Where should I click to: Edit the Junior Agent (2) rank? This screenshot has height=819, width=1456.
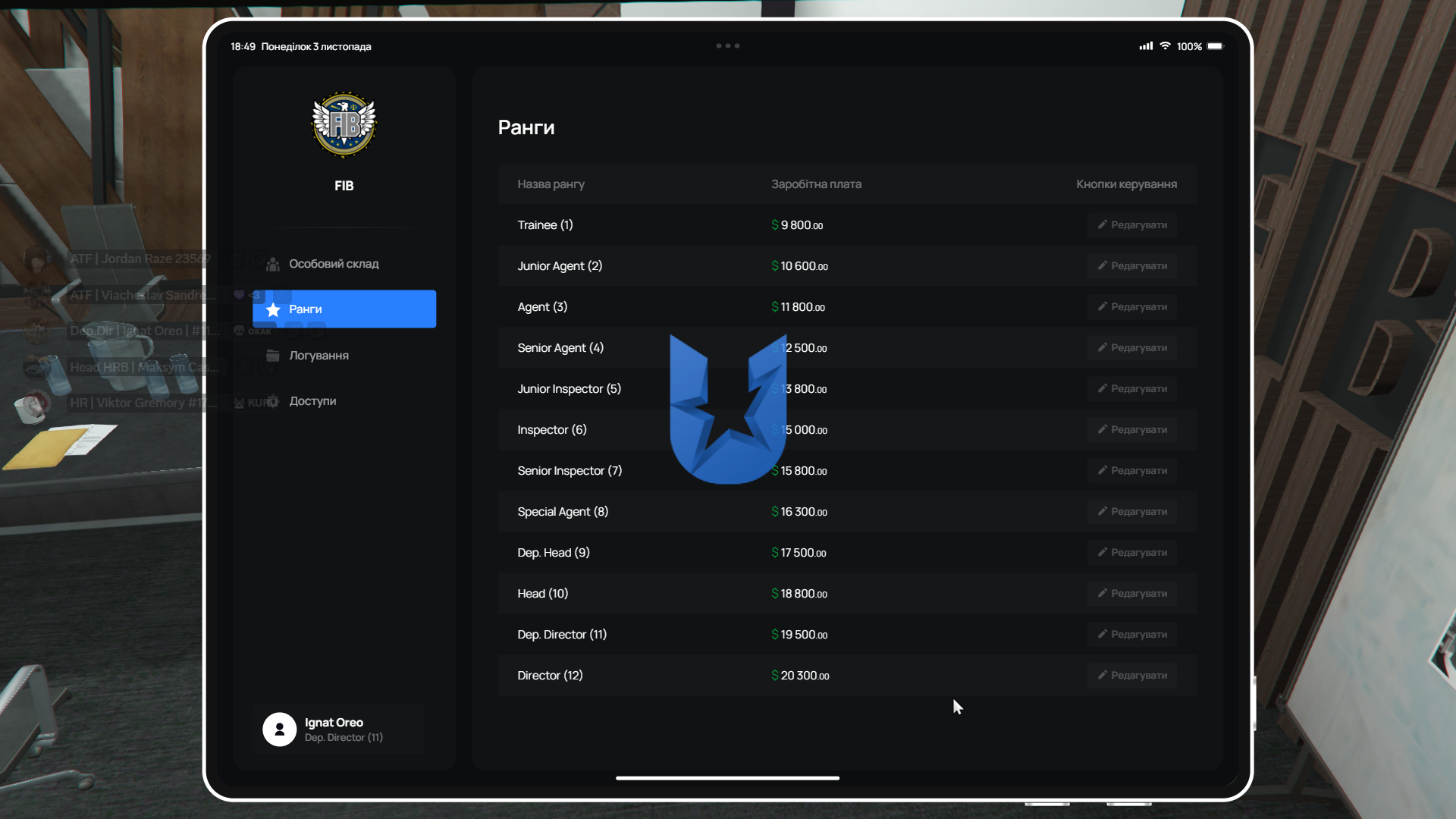1132,266
